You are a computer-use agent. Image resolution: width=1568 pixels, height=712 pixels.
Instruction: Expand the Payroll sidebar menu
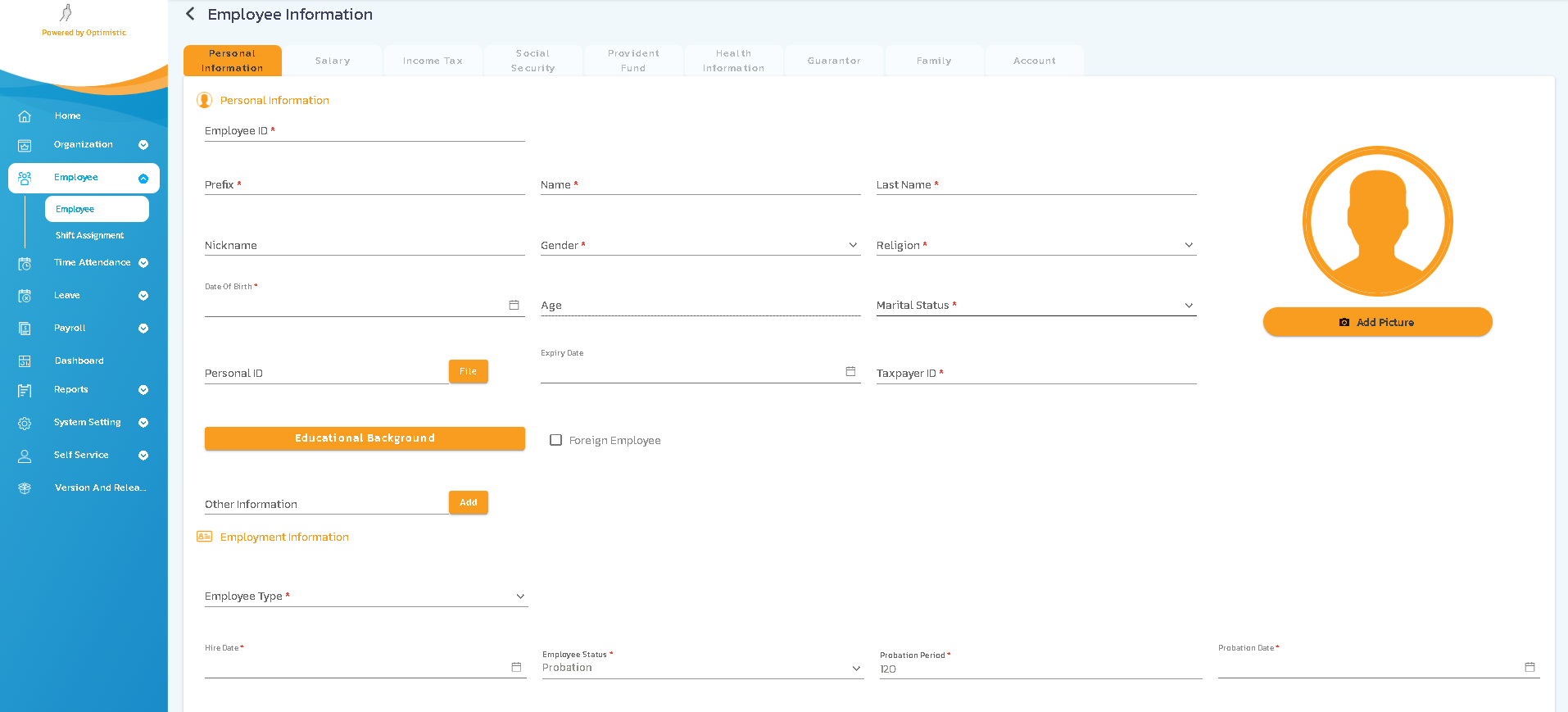pyautogui.click(x=143, y=329)
